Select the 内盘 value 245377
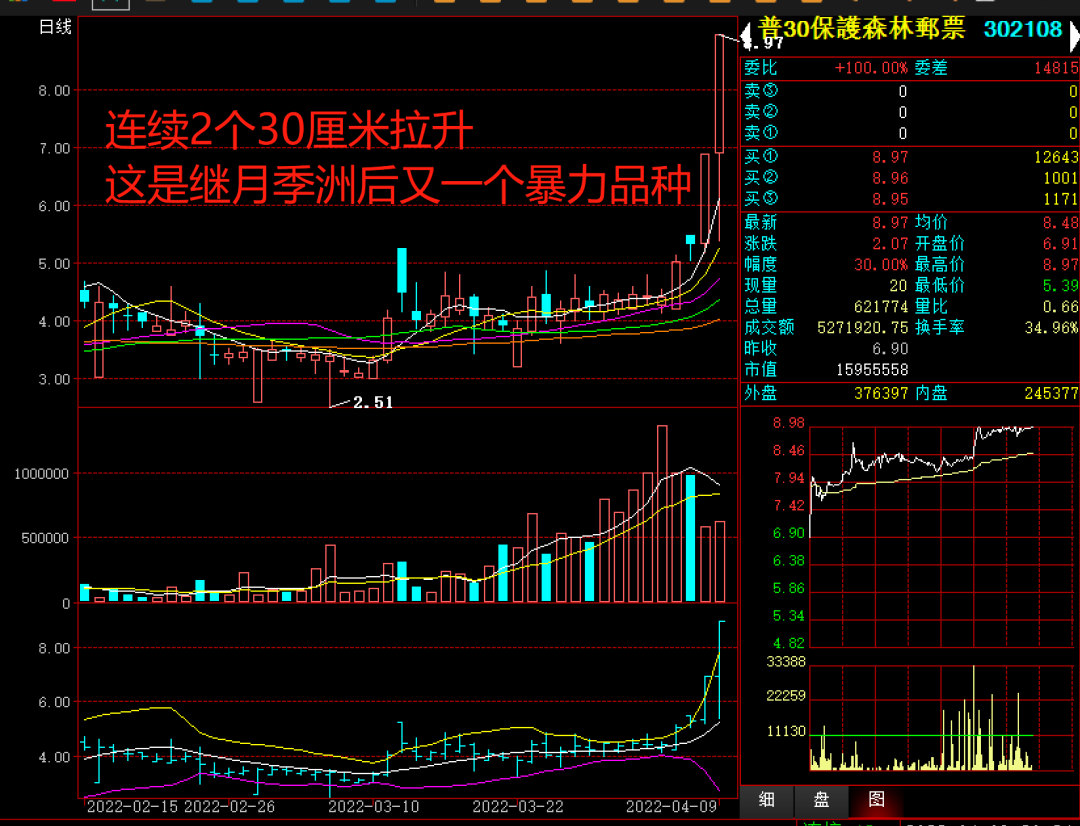Image resolution: width=1080 pixels, height=826 pixels. tap(1052, 393)
